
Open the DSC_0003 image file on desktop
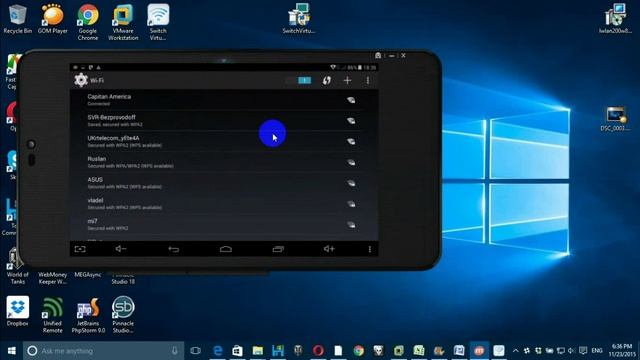[616, 119]
